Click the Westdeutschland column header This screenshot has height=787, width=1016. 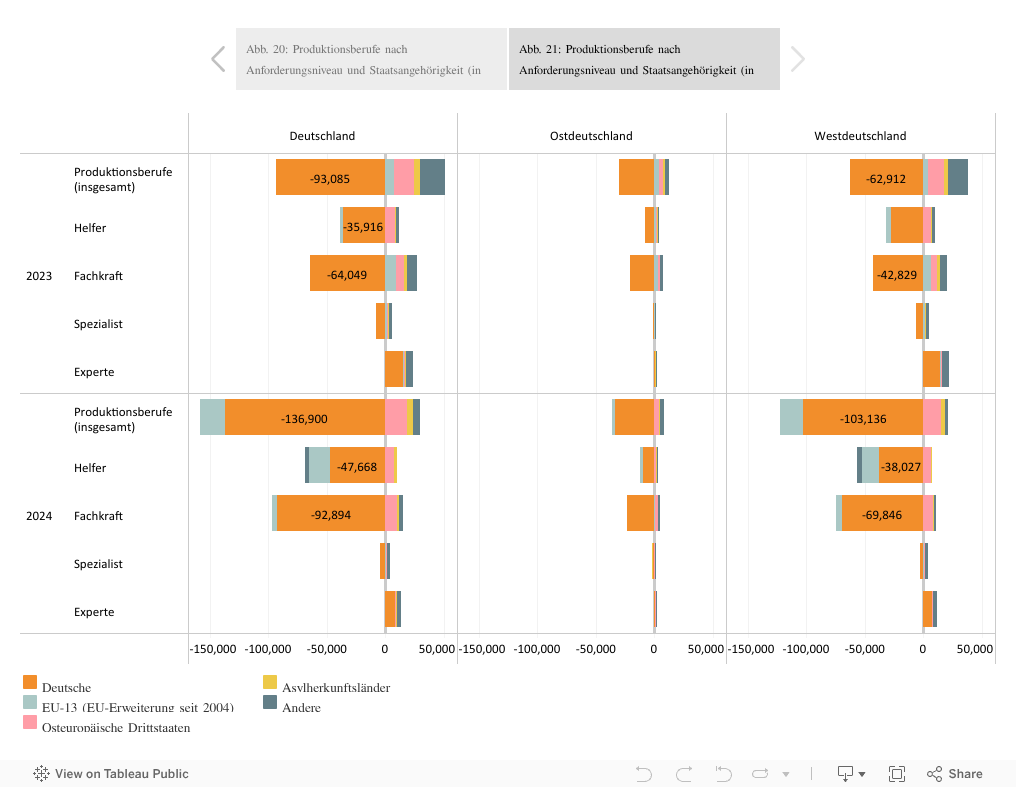click(x=860, y=136)
